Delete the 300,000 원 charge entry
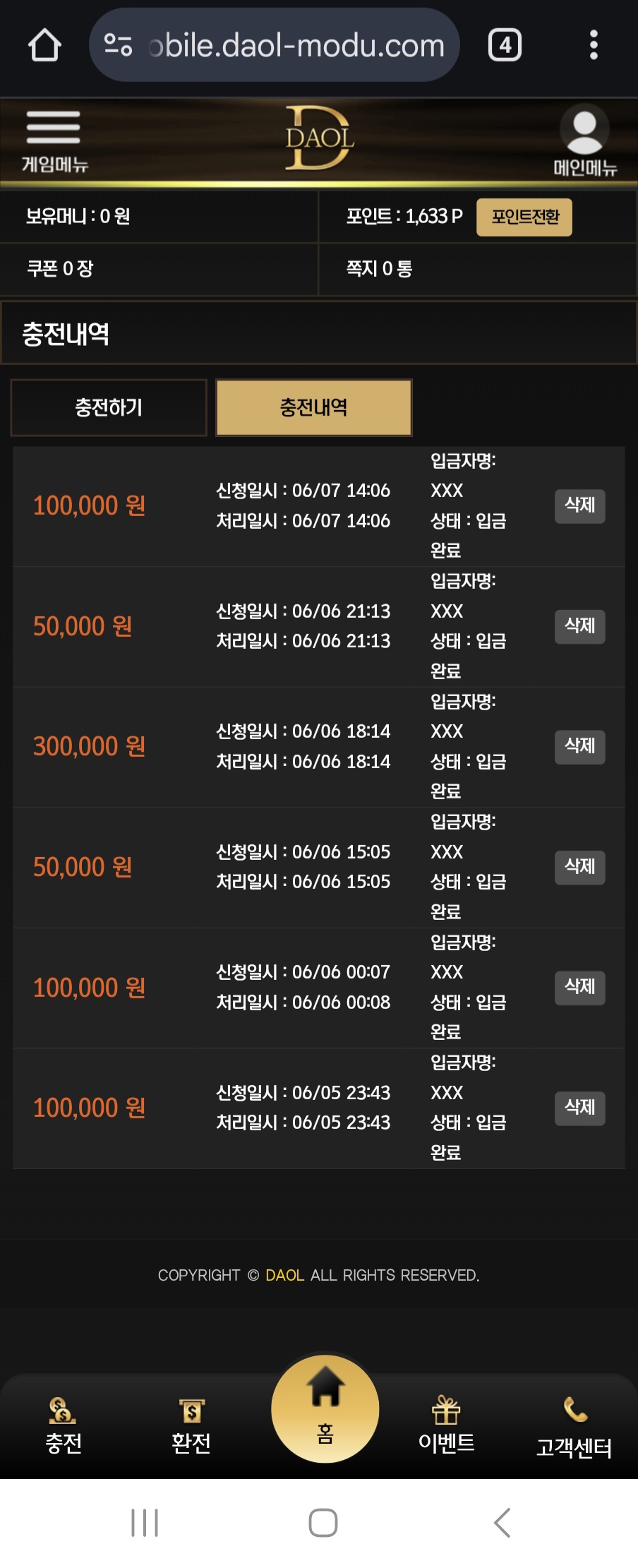Screen dimensions: 638x1568 pyautogui.click(x=580, y=747)
